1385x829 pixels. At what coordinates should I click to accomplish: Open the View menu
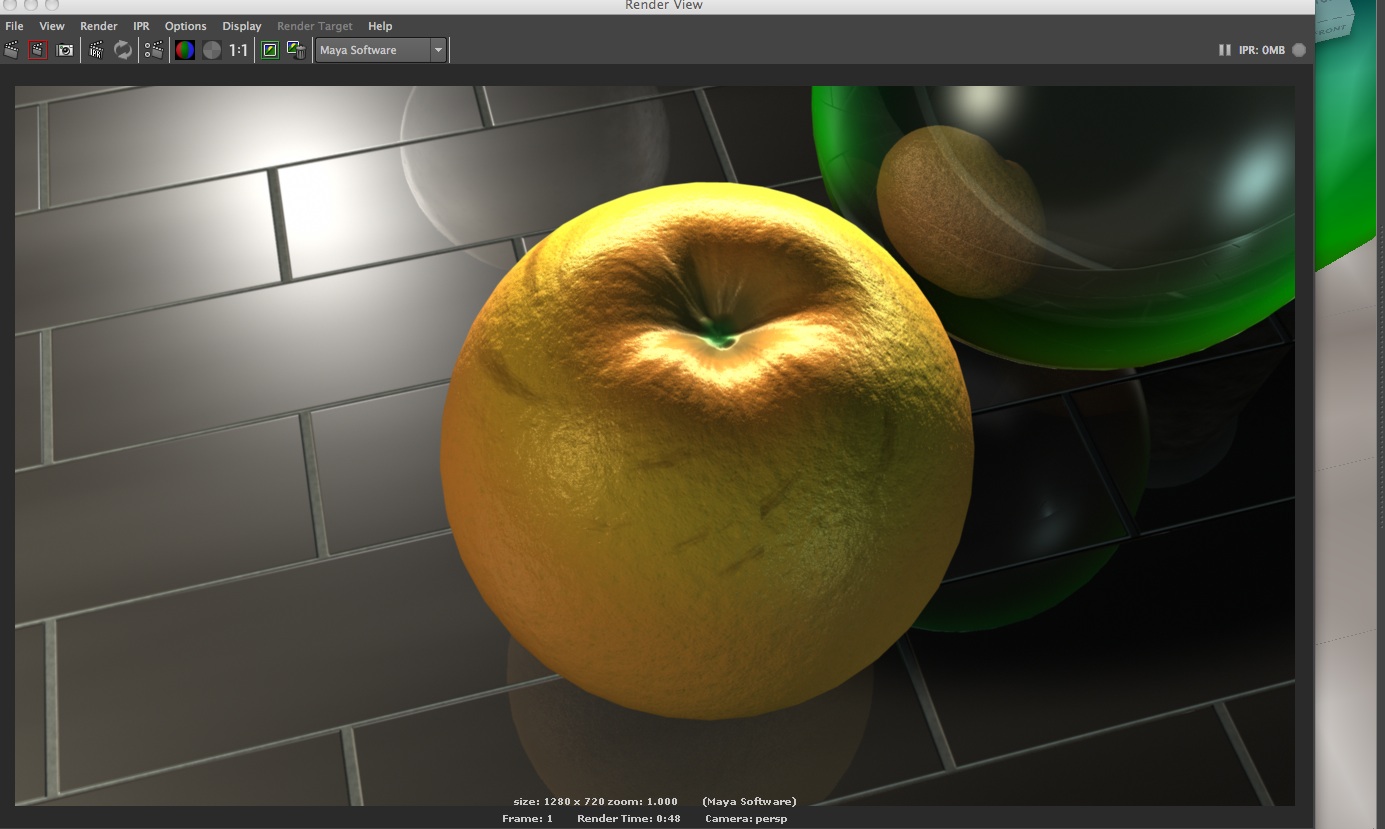52,26
